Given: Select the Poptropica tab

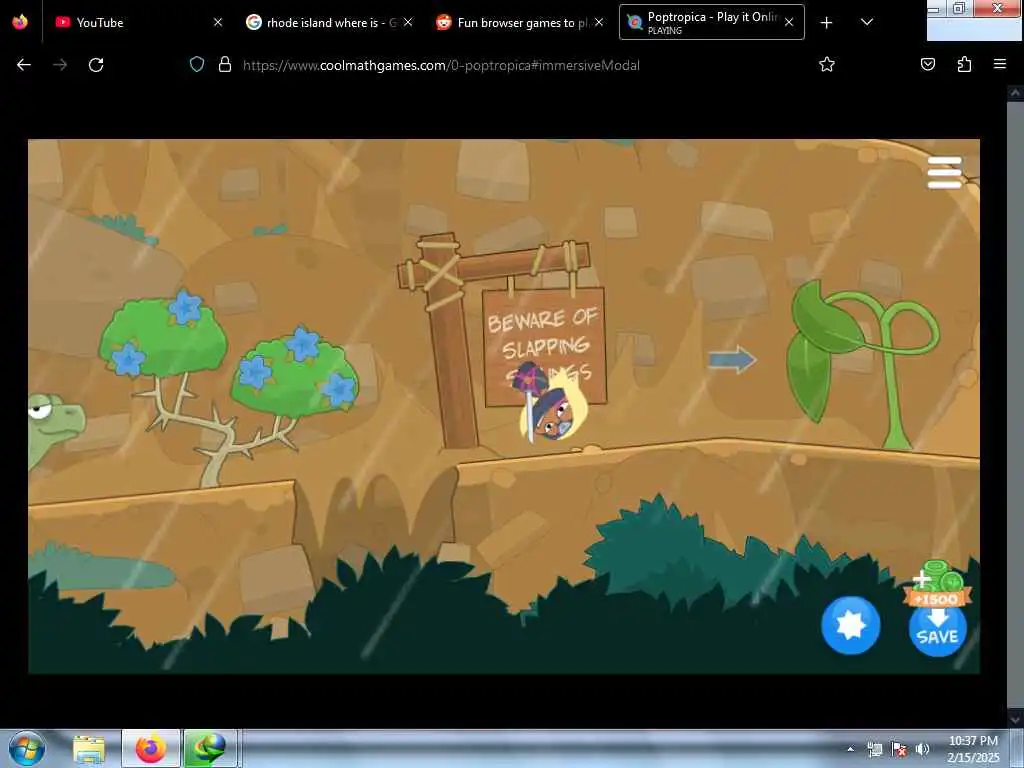Looking at the screenshot, I should (711, 22).
